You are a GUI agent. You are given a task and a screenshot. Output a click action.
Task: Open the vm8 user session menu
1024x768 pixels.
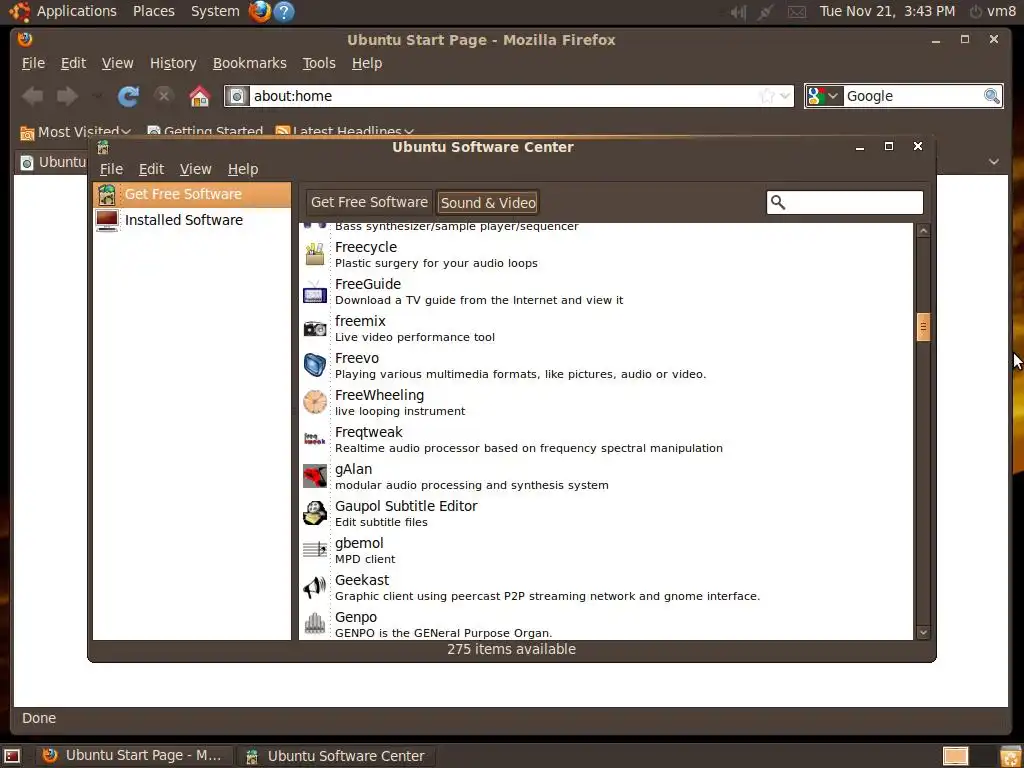[993, 11]
